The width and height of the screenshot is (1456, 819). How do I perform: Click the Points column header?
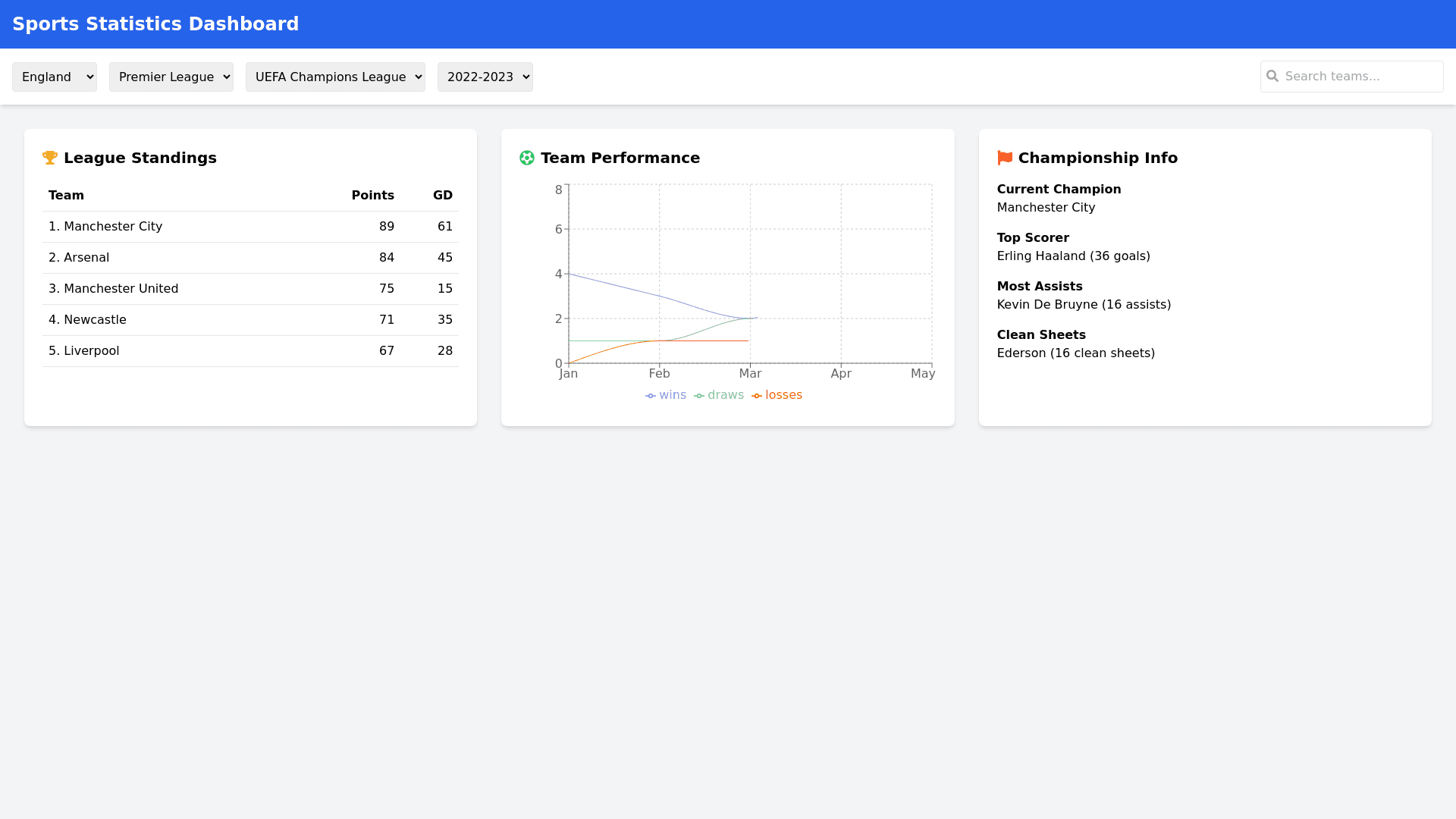tap(372, 196)
